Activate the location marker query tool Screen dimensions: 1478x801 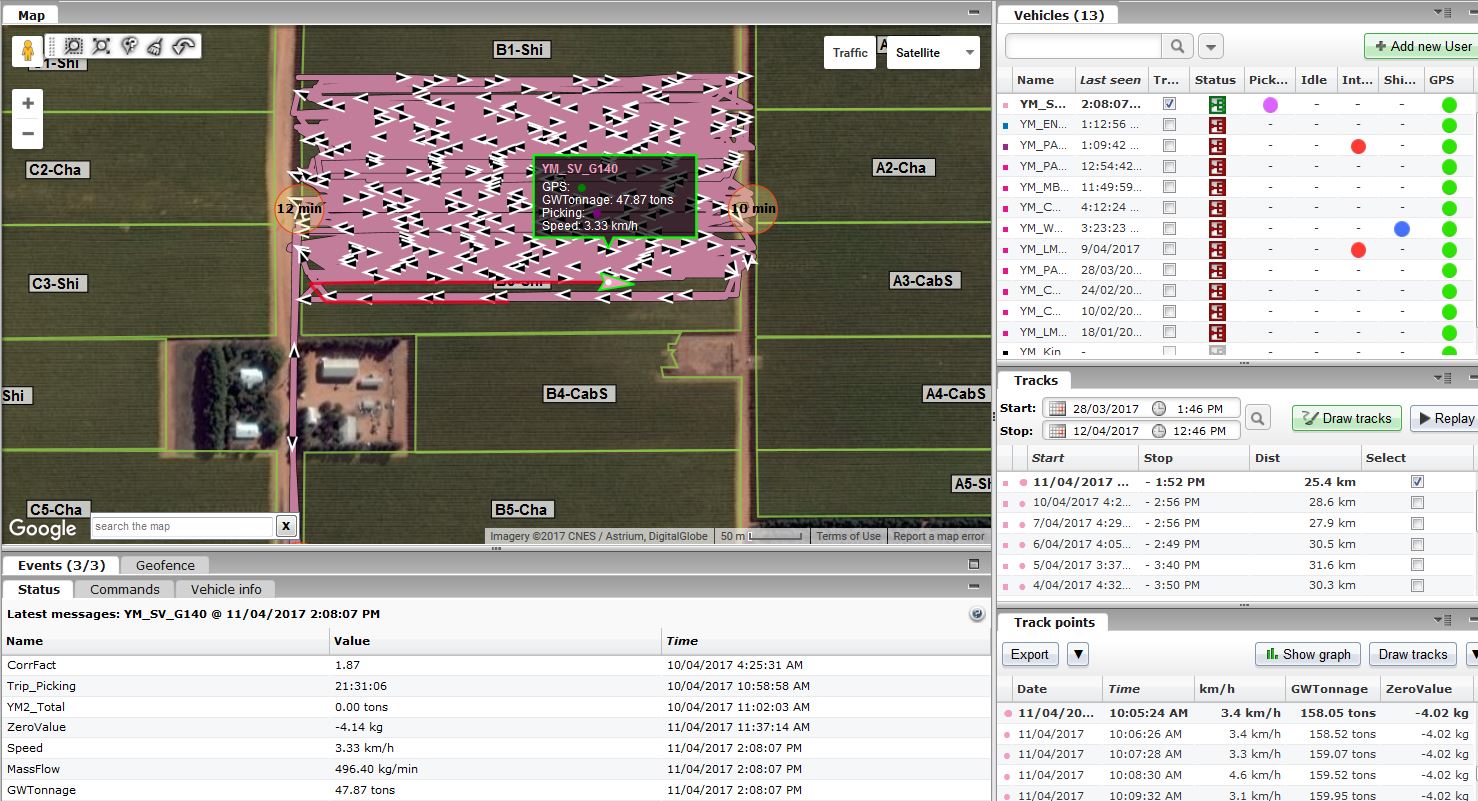coord(129,46)
